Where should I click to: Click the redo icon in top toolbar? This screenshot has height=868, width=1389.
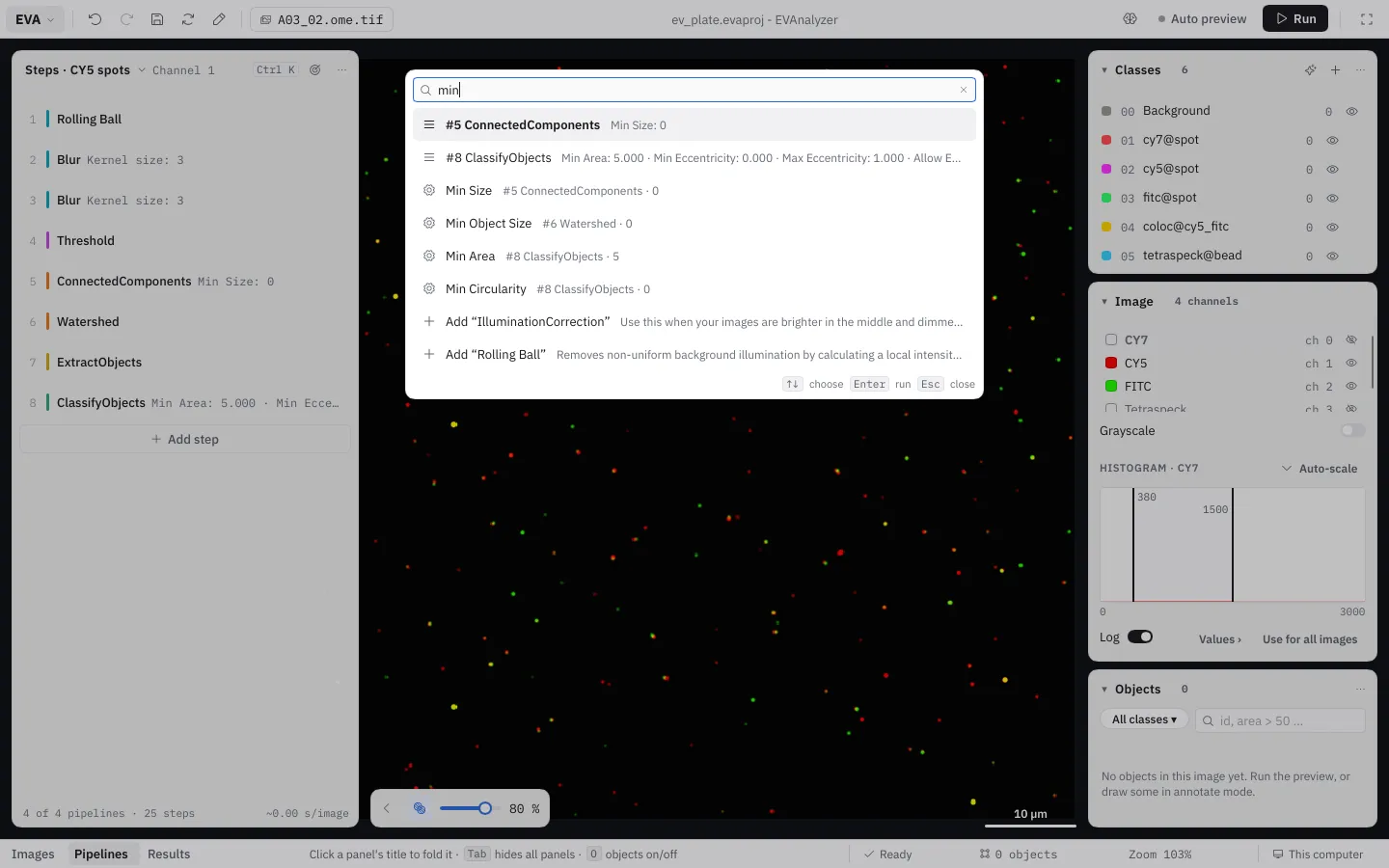coord(126,19)
